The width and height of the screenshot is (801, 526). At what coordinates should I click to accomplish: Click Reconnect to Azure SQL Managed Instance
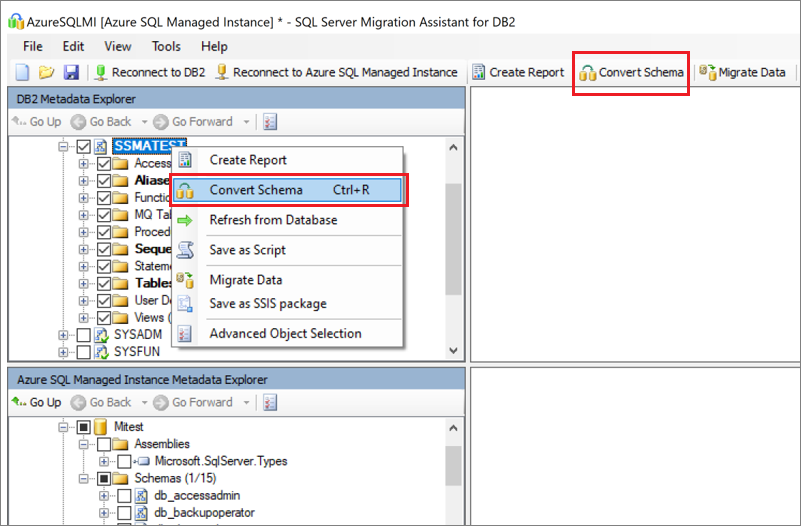click(x=337, y=73)
